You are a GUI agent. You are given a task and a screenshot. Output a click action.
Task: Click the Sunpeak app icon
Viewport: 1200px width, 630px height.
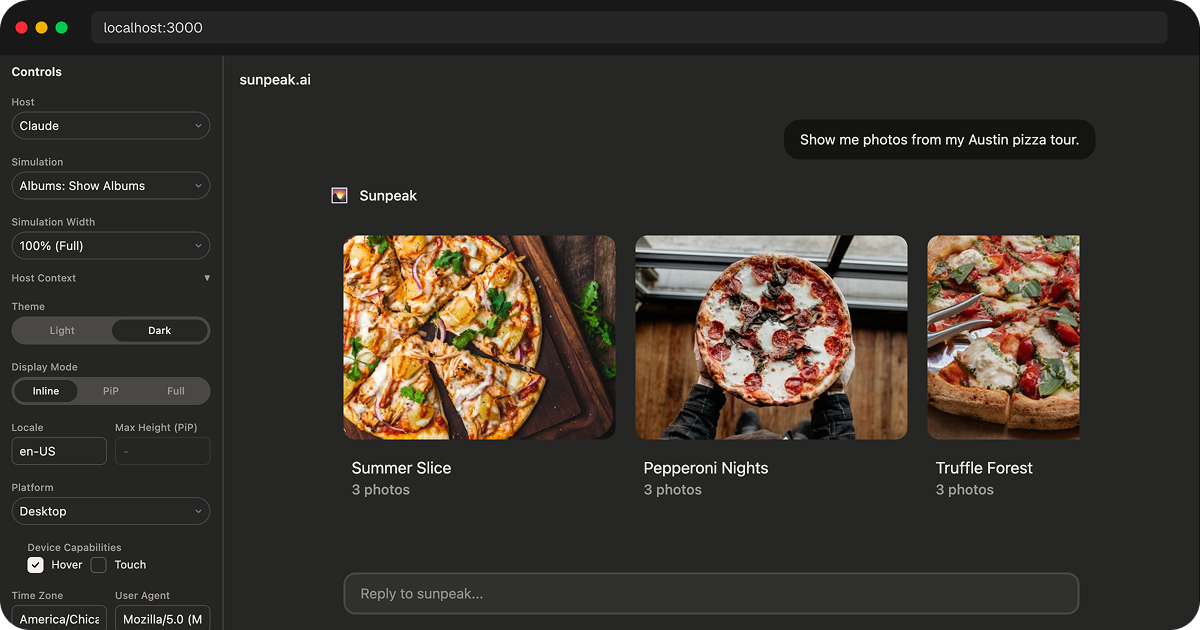339,196
